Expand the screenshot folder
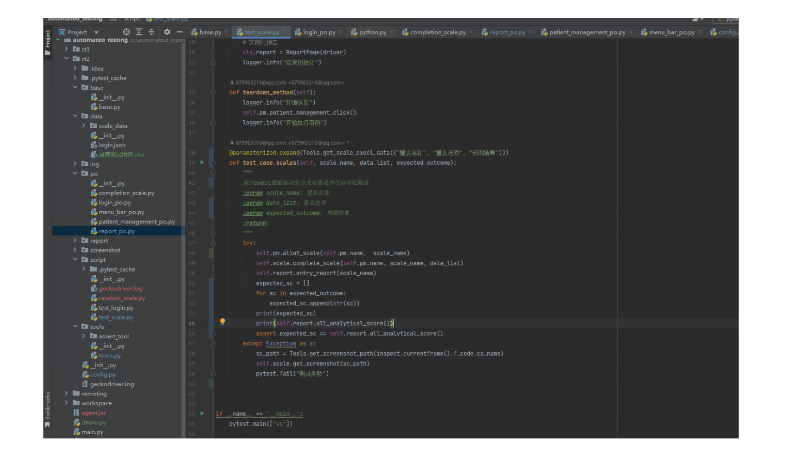Viewport: 800px width, 453px height. pos(75,250)
